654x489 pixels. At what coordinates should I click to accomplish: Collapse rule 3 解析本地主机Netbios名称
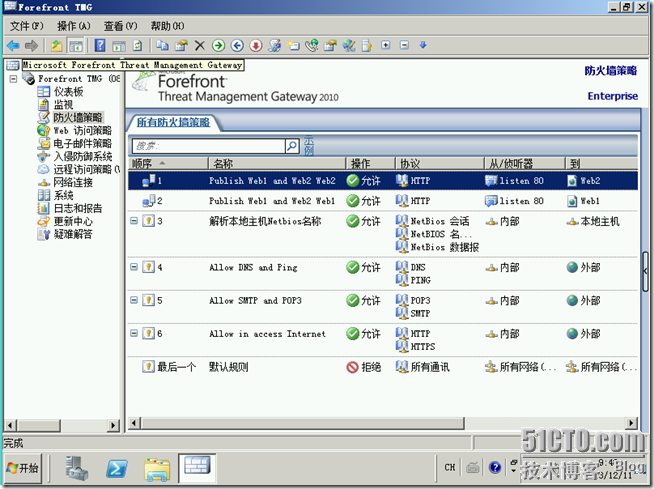(134, 220)
